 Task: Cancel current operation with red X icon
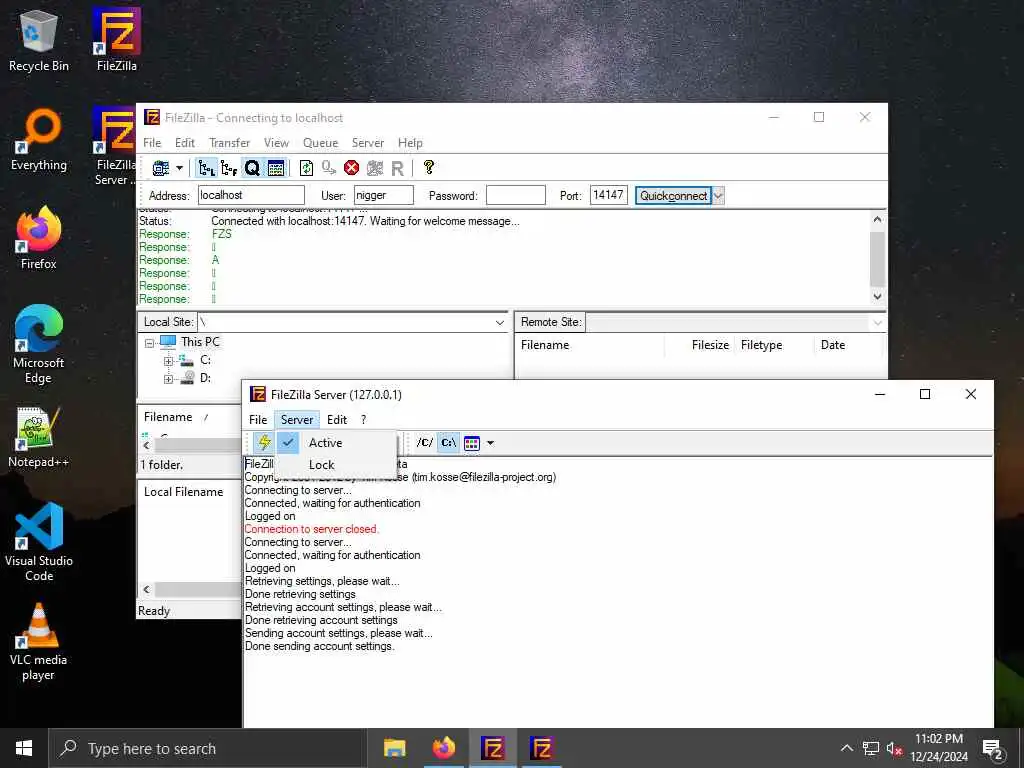pyautogui.click(x=351, y=168)
